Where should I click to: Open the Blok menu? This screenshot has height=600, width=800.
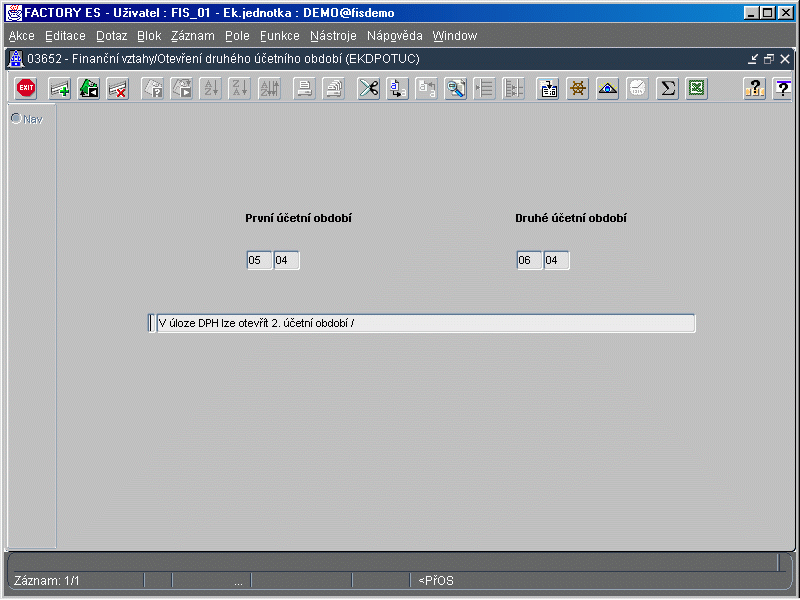[x=149, y=36]
